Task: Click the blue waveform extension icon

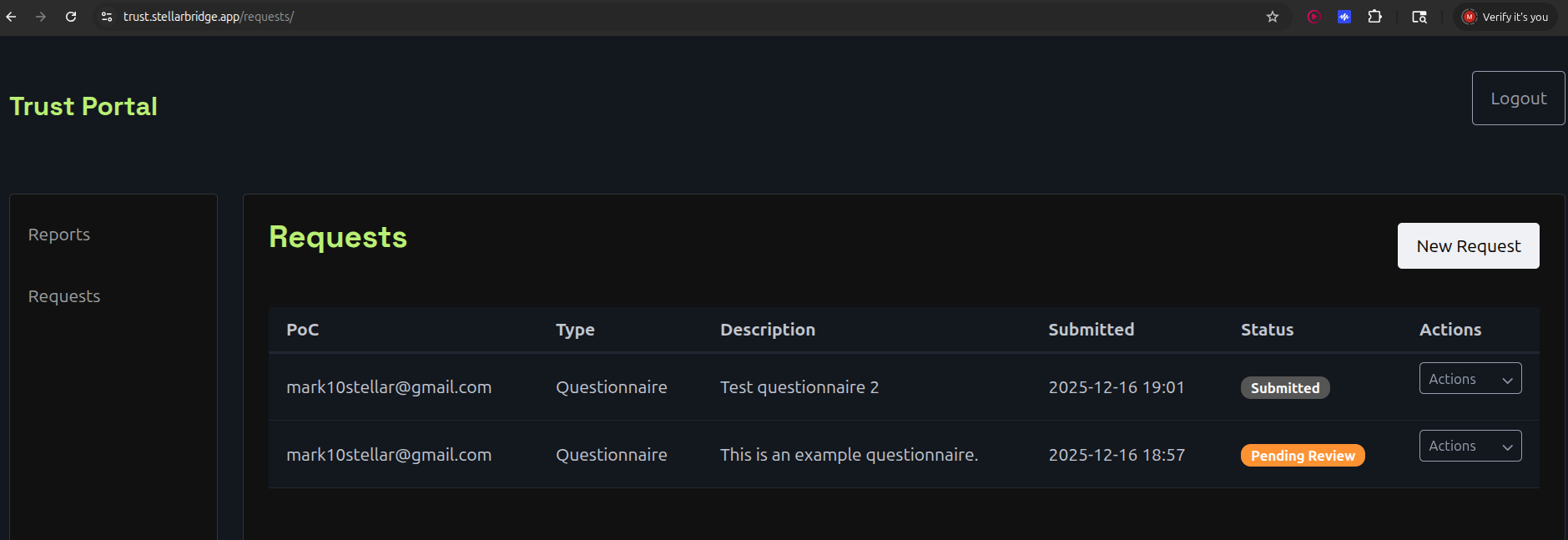Action: click(x=1344, y=17)
